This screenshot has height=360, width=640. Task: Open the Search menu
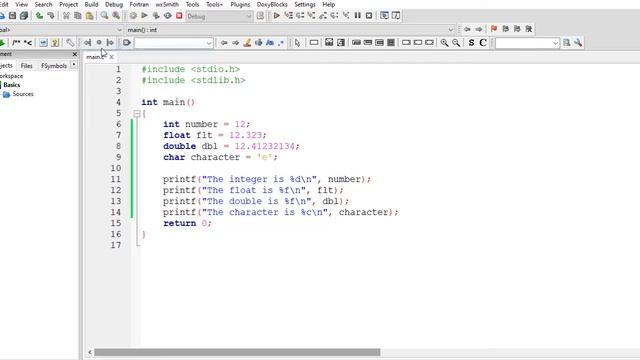[x=43, y=4]
